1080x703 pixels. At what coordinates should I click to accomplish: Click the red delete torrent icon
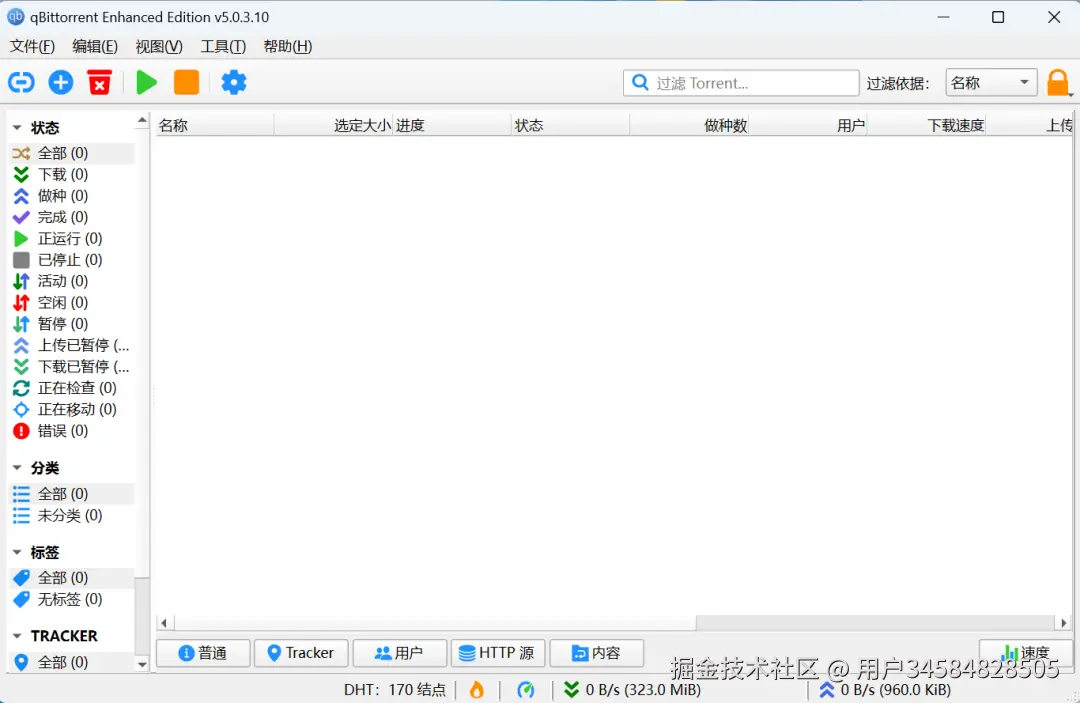click(x=100, y=83)
